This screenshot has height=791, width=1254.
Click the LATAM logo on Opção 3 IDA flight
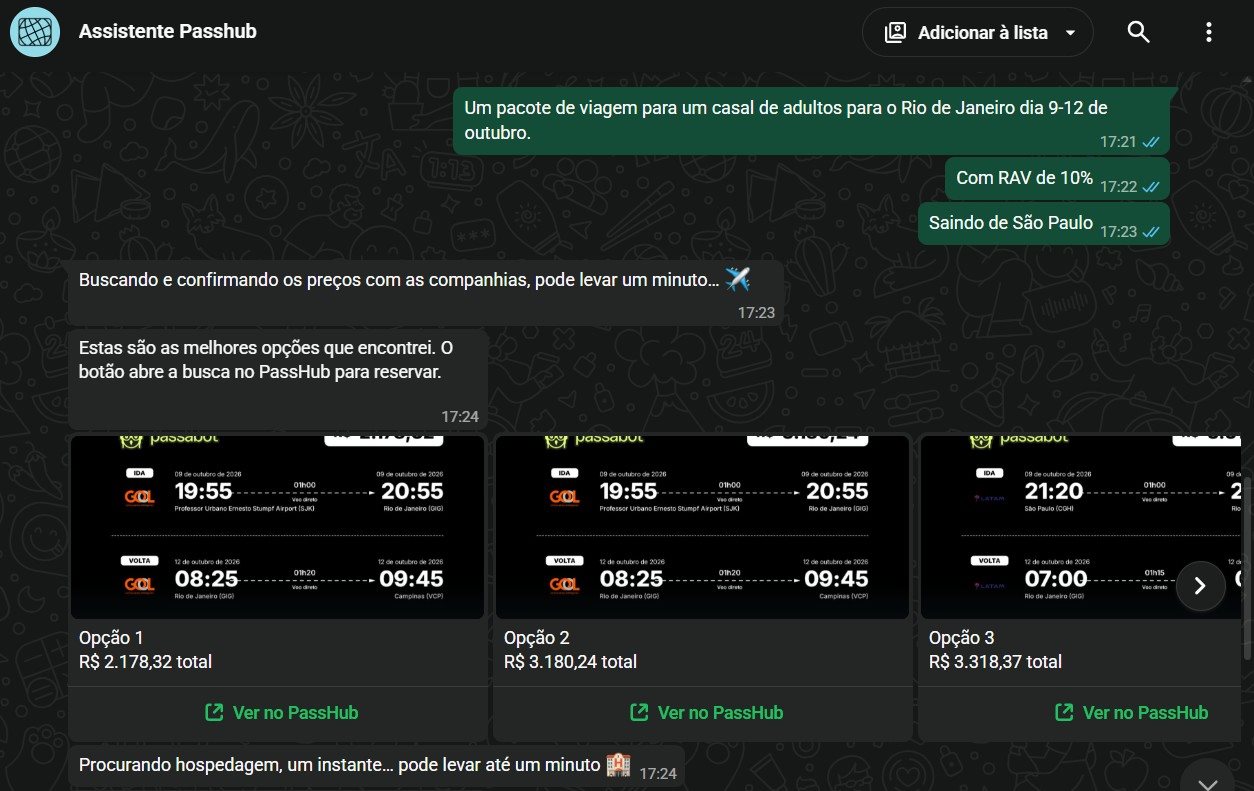point(989,496)
